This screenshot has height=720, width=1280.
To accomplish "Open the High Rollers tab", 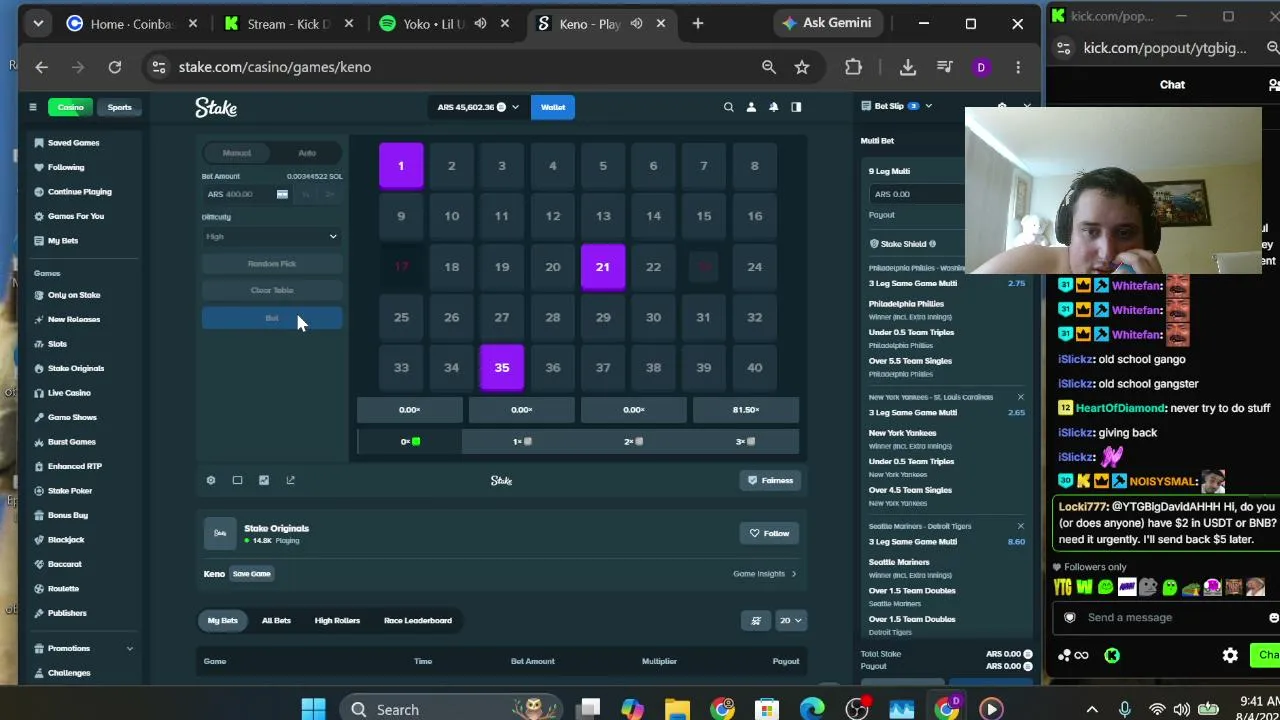I will point(337,621).
